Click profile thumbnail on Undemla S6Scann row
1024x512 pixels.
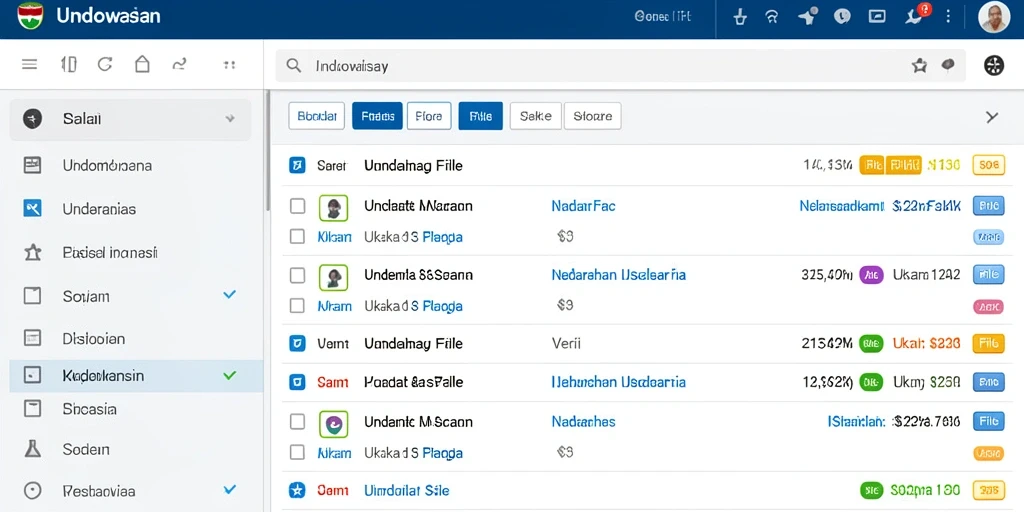(x=333, y=277)
